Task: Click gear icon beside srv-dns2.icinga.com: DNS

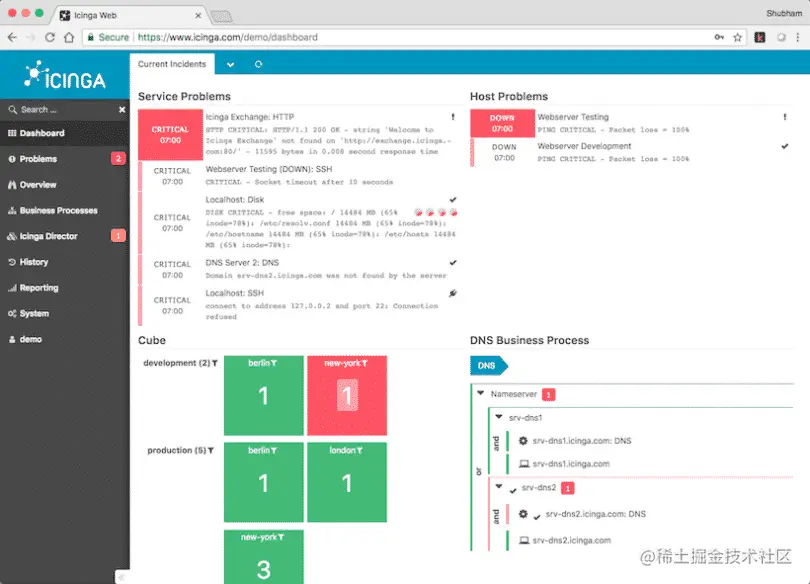Action: click(523, 514)
